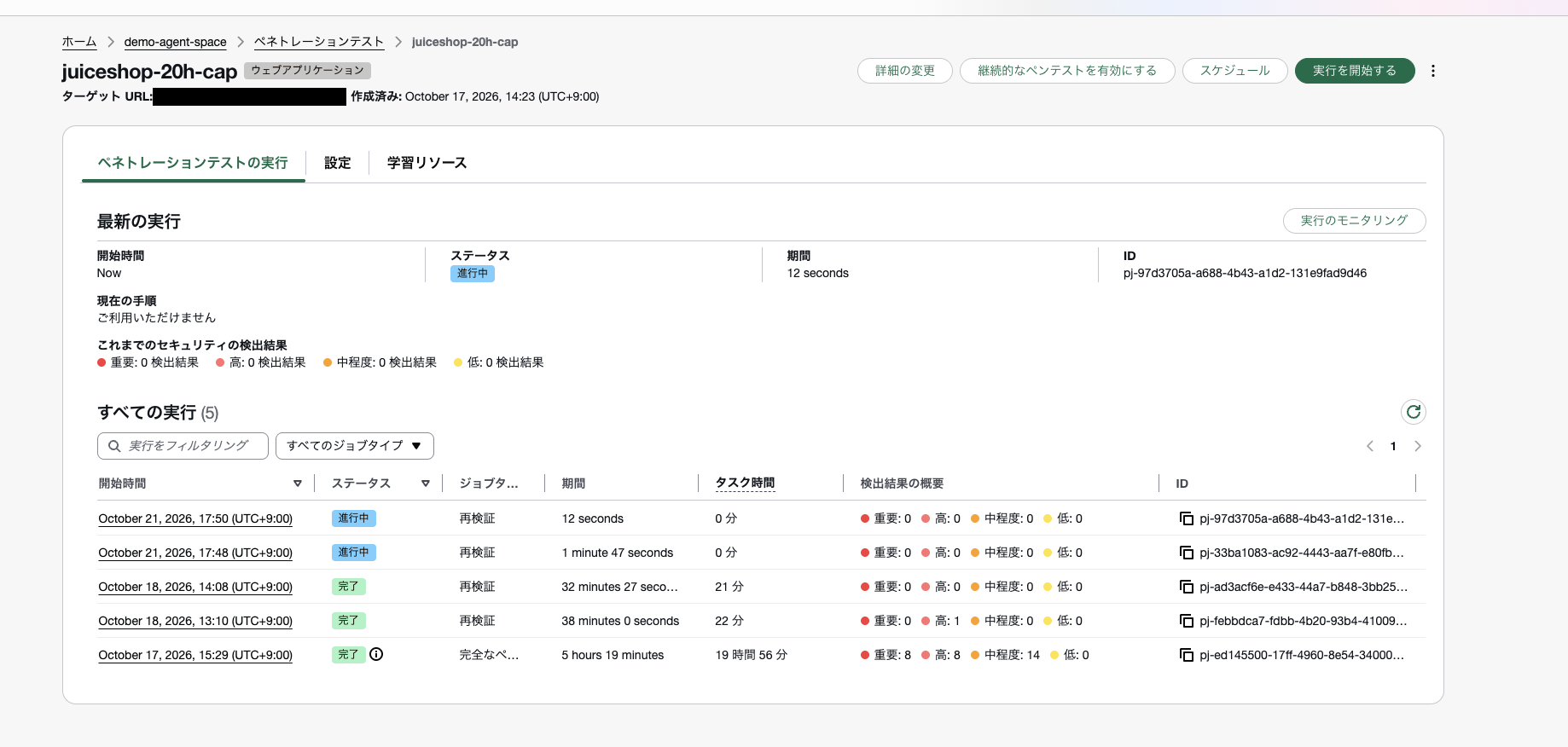The image size is (1568, 747).
Task: Open run October 18, 2026, 13:10
Action: click(195, 621)
